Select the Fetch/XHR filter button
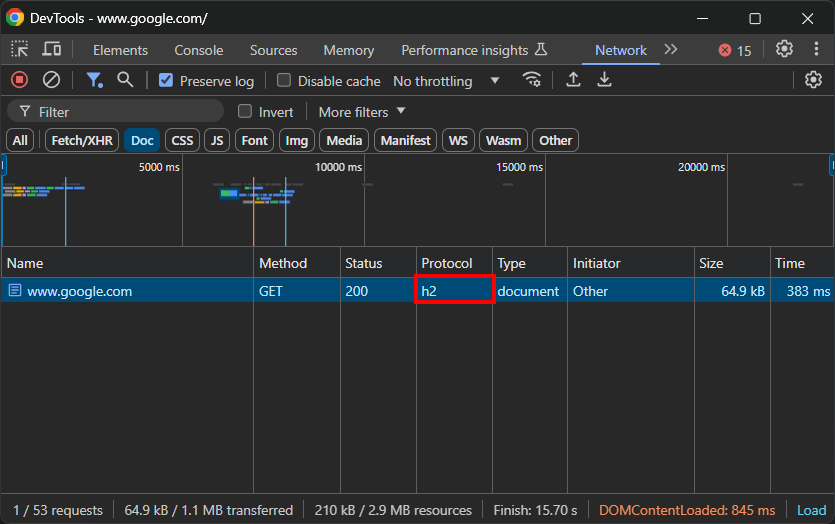The image size is (835, 524). point(82,140)
